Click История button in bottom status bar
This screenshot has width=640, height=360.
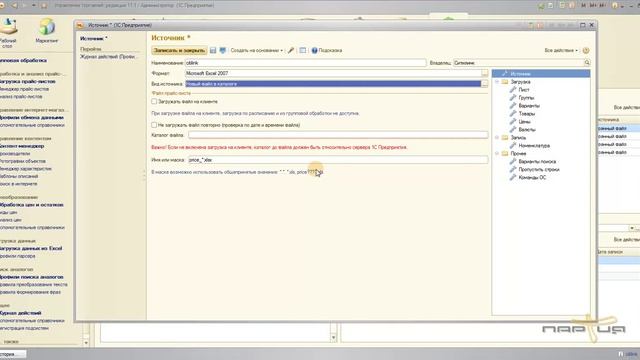pyautogui.click(x=12, y=354)
